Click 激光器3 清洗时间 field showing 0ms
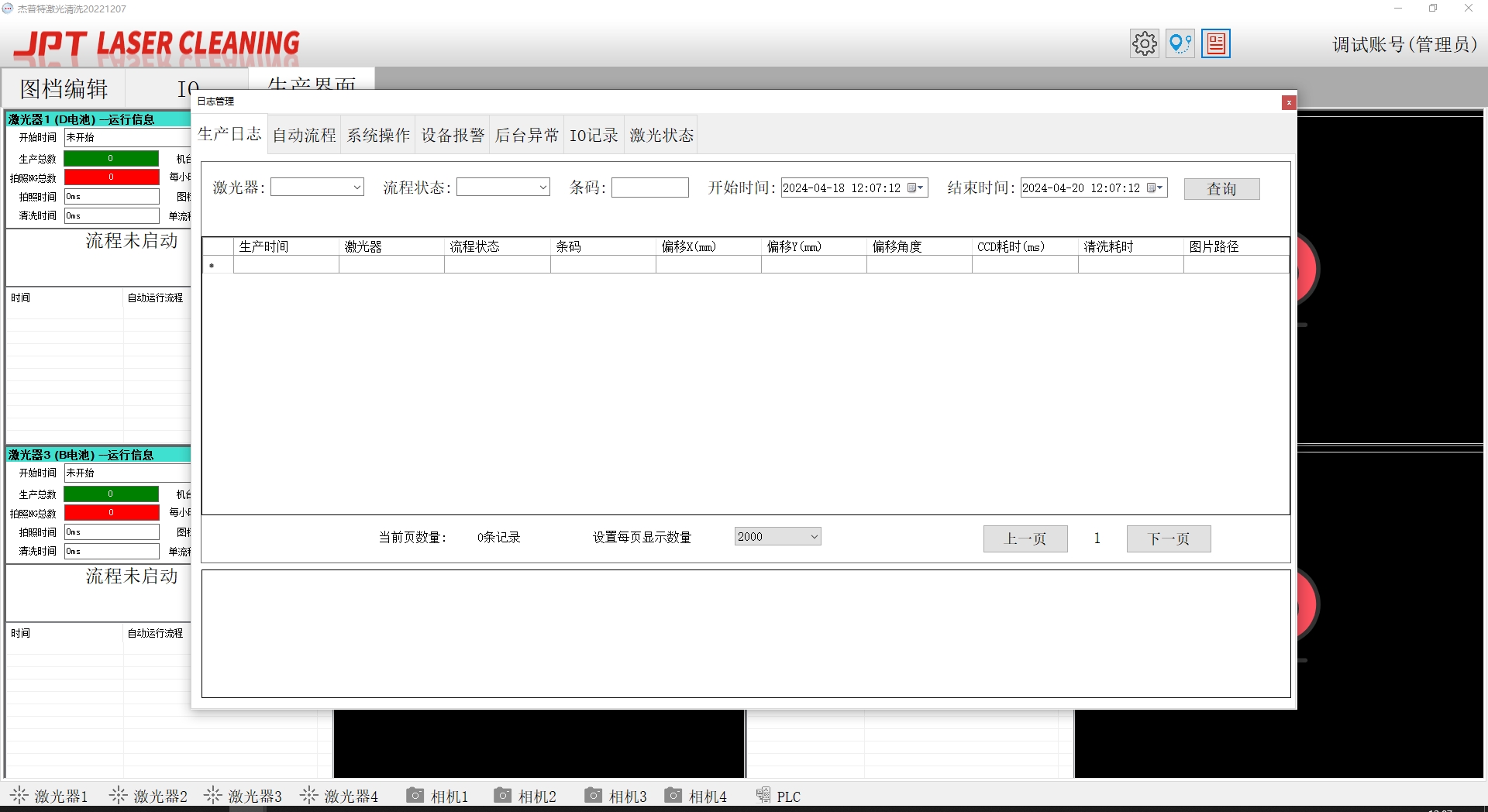The width and height of the screenshot is (1488, 812). 111,551
